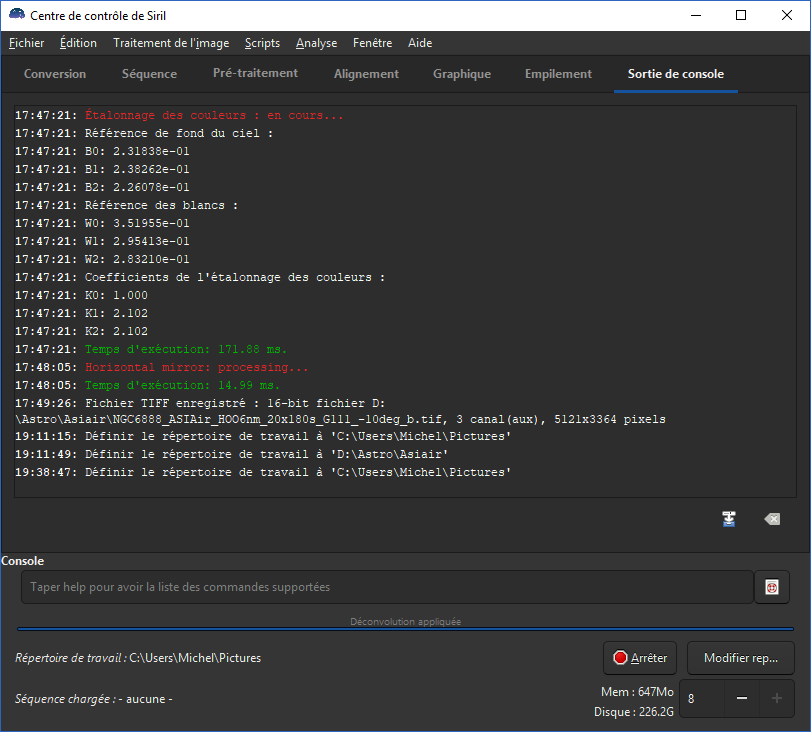Image resolution: width=811 pixels, height=732 pixels.
Task: Switch to the Pré-traitement tab
Action: (x=256, y=74)
